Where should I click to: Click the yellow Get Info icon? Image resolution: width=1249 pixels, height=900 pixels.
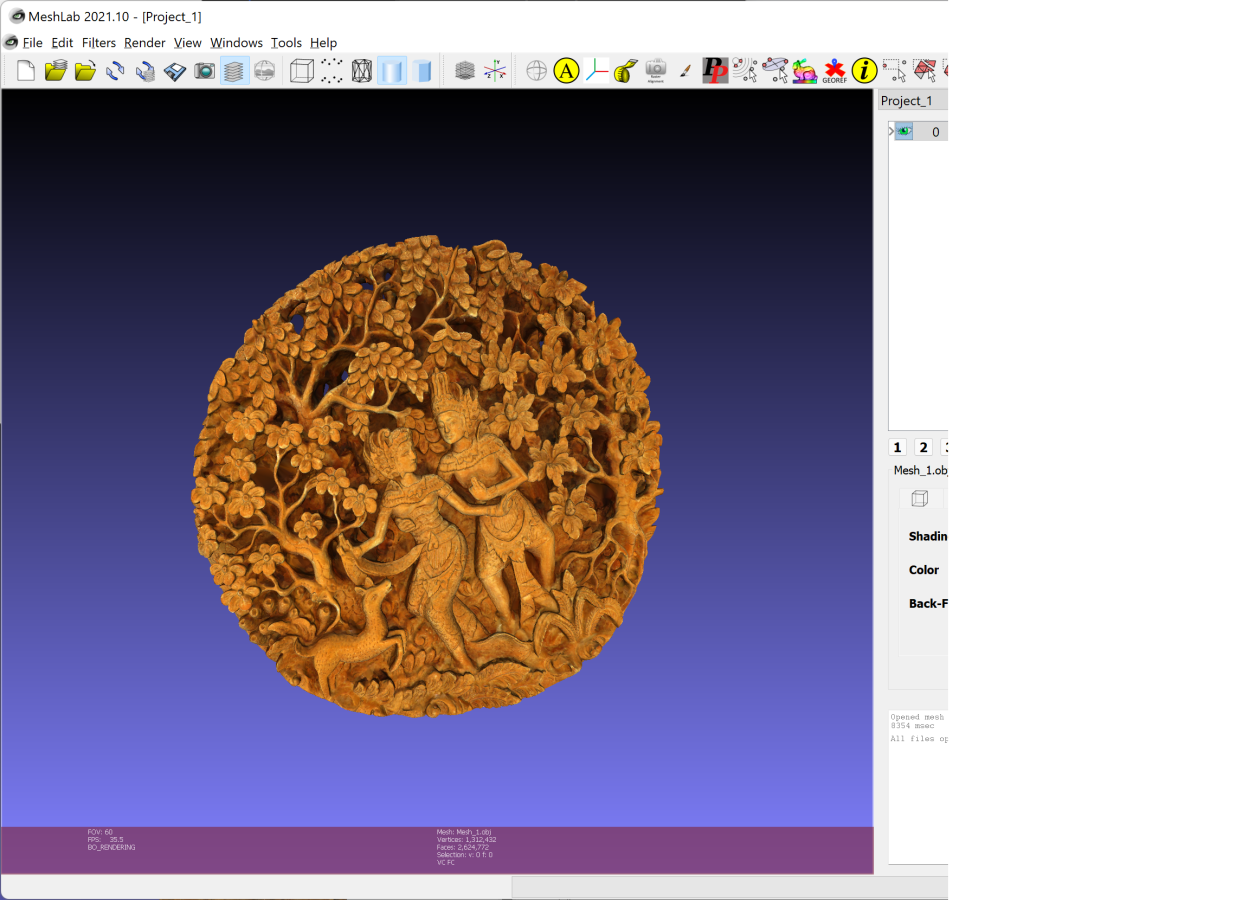click(x=864, y=71)
